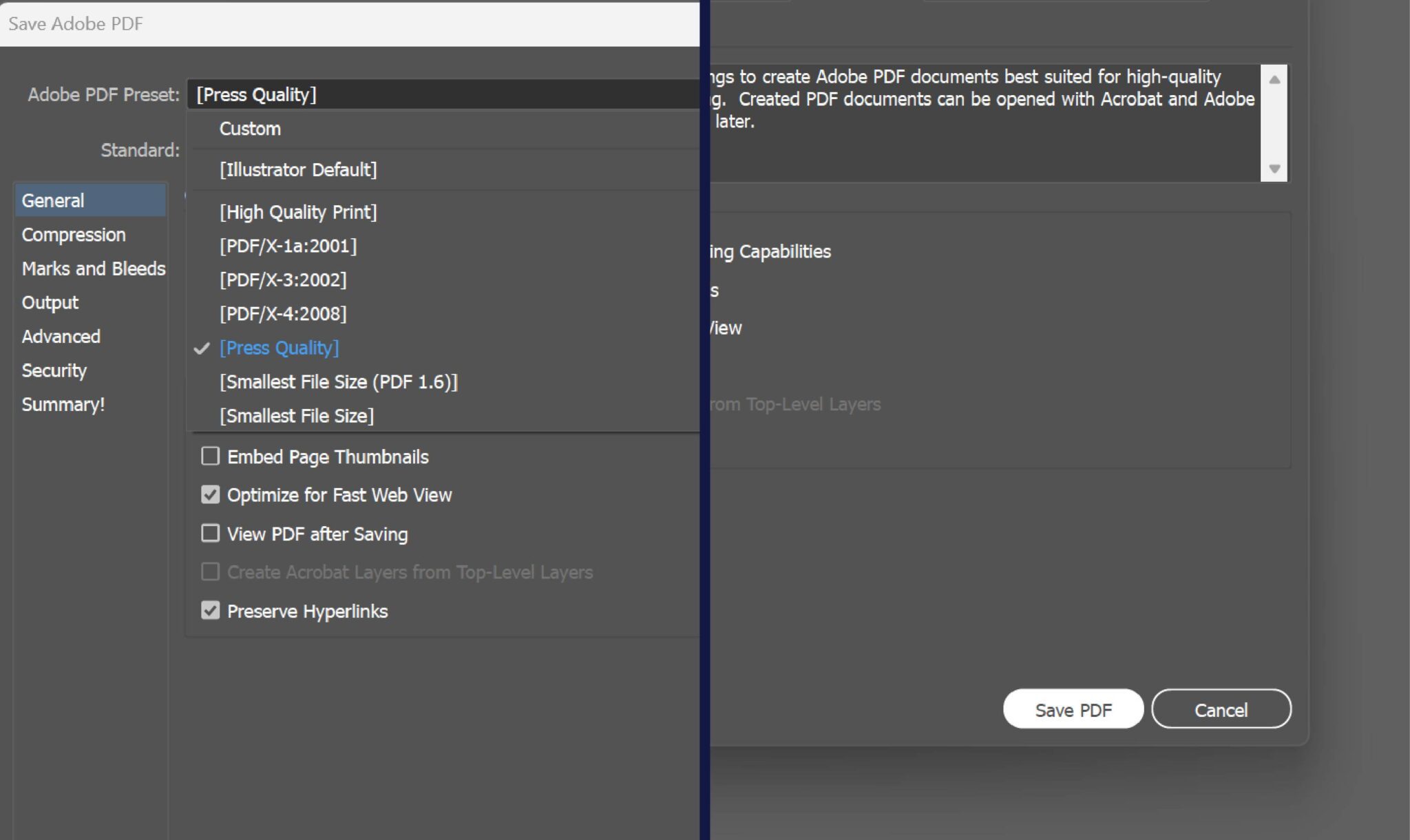Screen dimensions: 1410x840
Task: Select the Illustrator Default preset
Action: coord(298,169)
